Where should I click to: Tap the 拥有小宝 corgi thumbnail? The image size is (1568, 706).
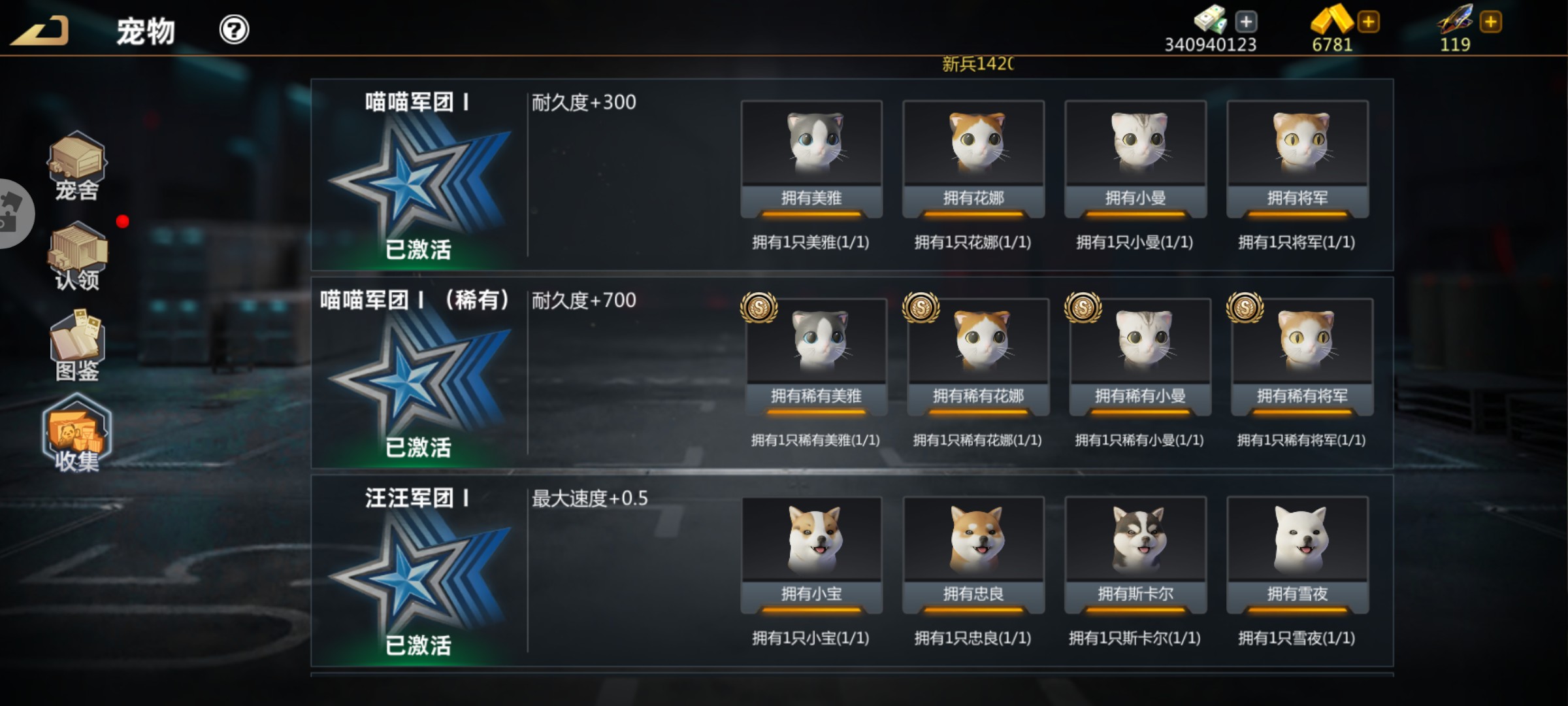(x=811, y=555)
